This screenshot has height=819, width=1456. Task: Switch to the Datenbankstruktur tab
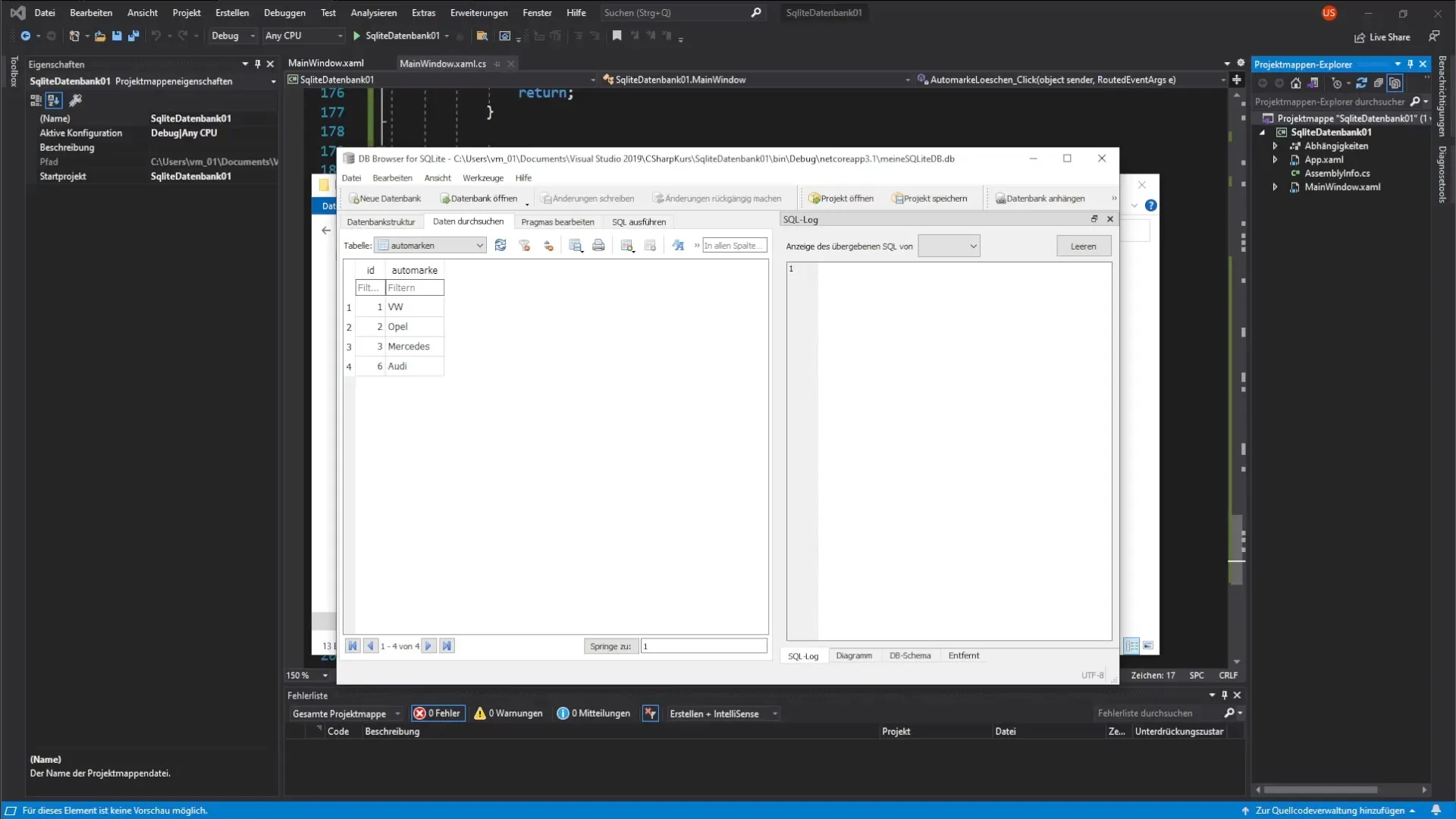tap(381, 221)
